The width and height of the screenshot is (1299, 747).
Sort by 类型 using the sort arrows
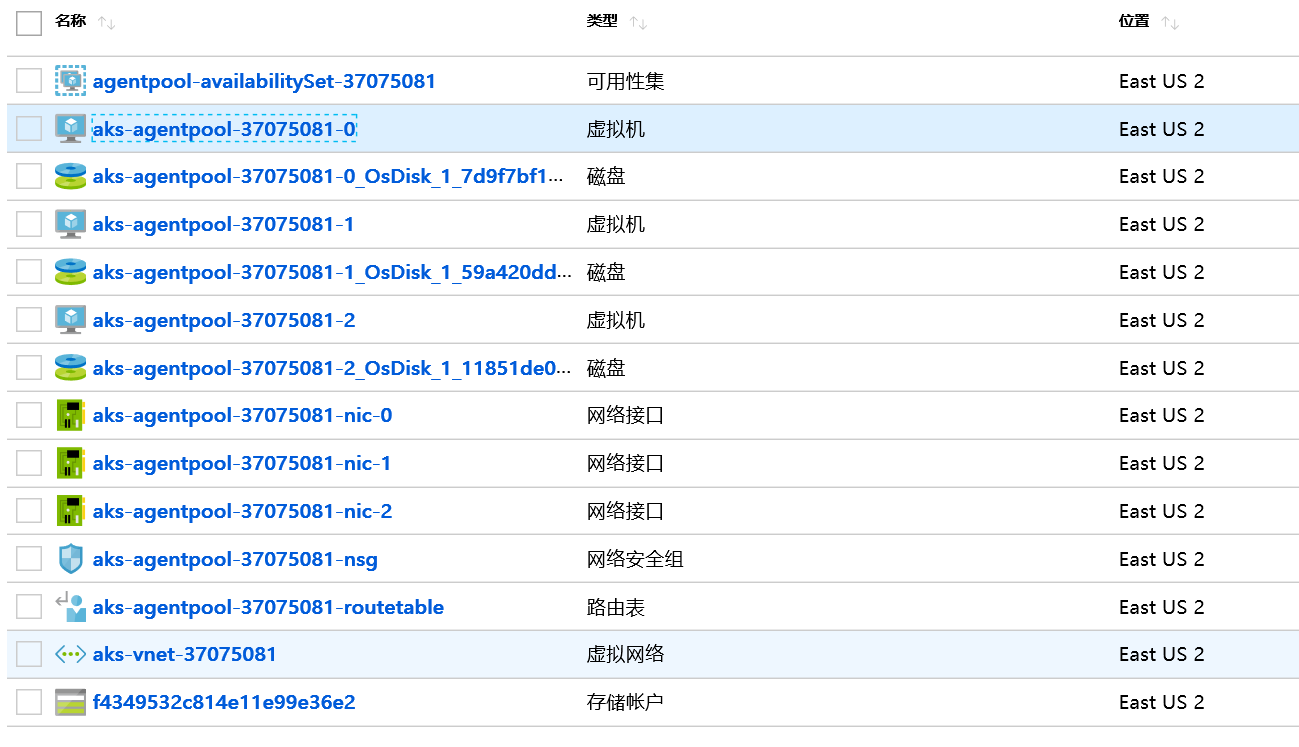pyautogui.click(x=639, y=22)
